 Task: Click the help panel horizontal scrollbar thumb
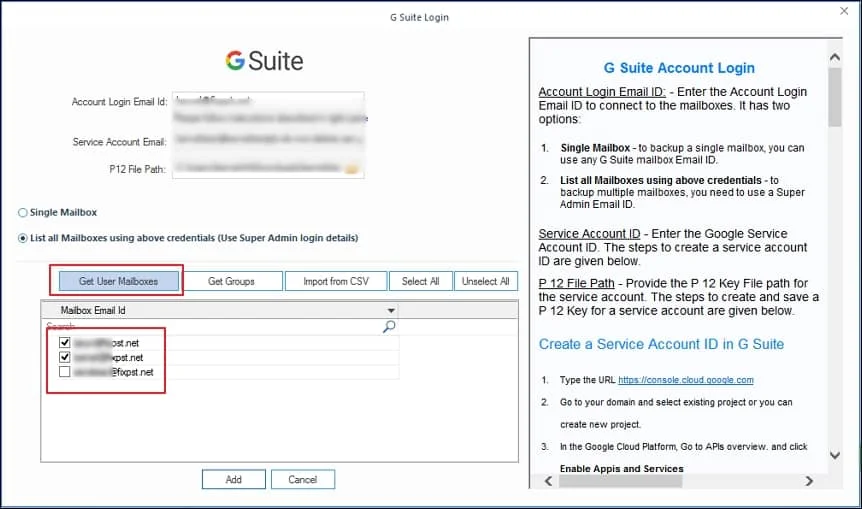pos(620,481)
